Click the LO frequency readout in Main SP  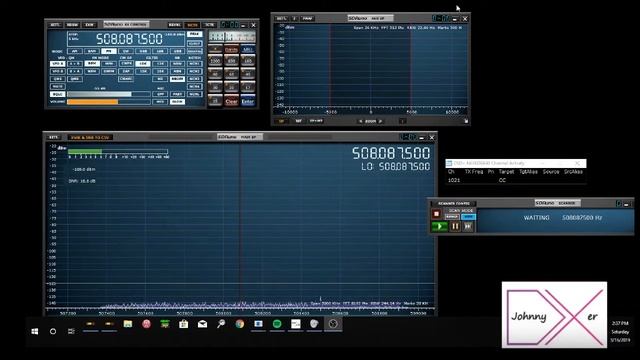pos(396,167)
